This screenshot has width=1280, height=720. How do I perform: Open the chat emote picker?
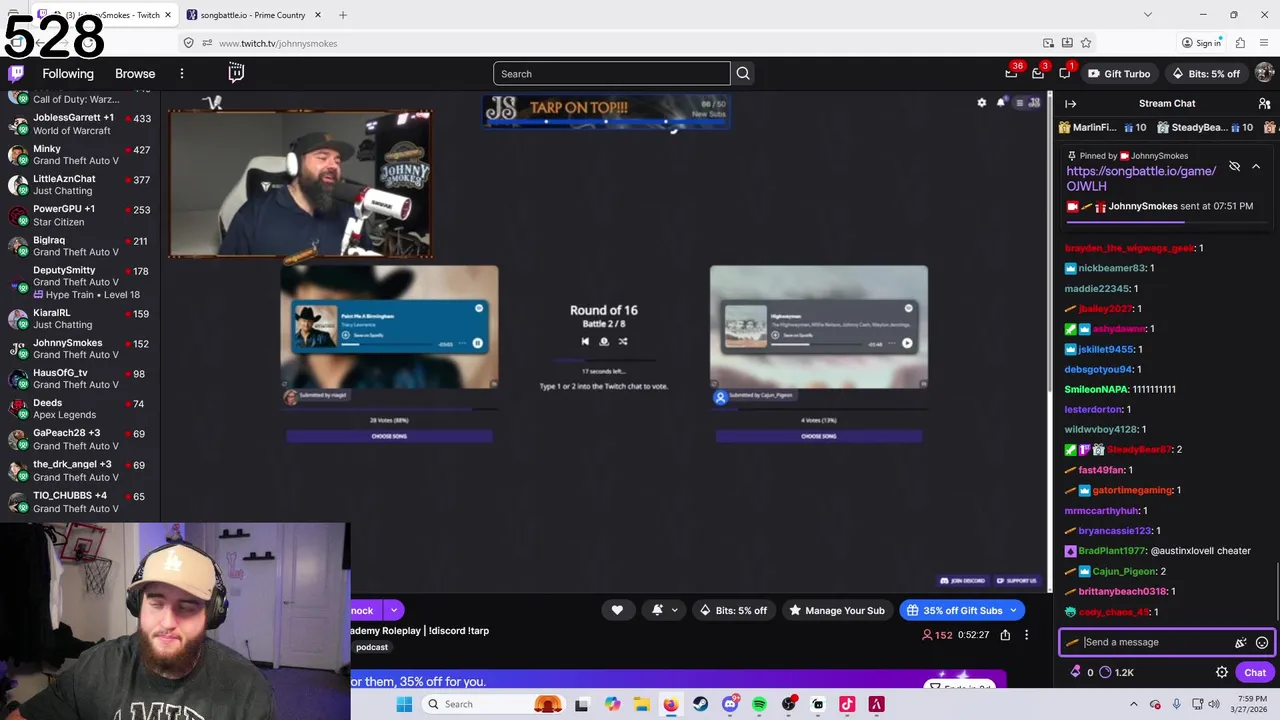pos(1262,643)
